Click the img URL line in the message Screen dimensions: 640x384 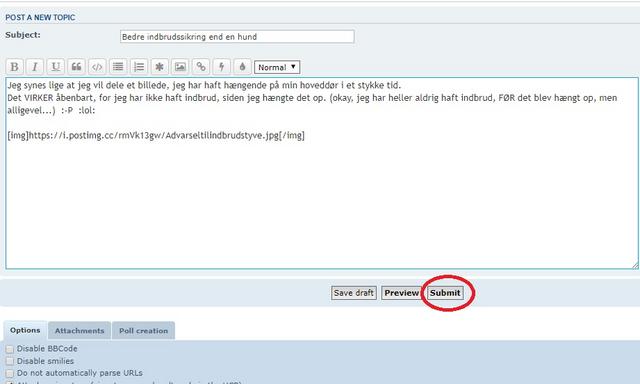pyautogui.click(x=156, y=135)
